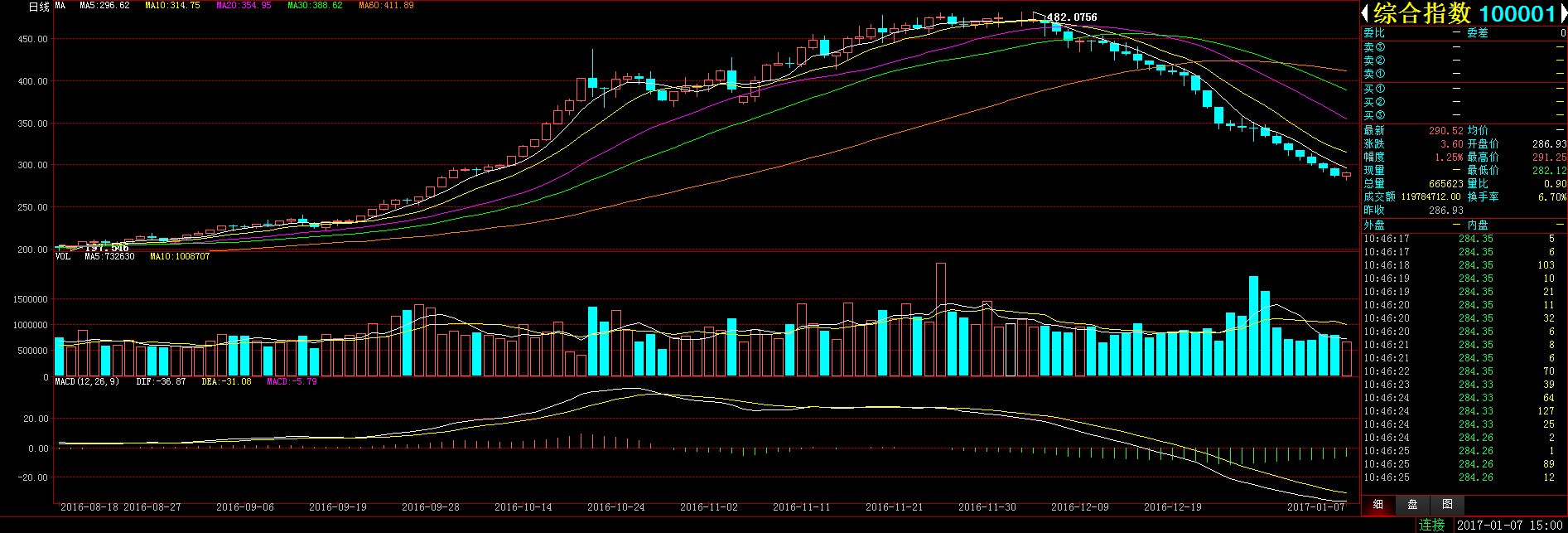
Task: Click the volume MA5:732630 label
Action: pyautogui.click(x=109, y=257)
